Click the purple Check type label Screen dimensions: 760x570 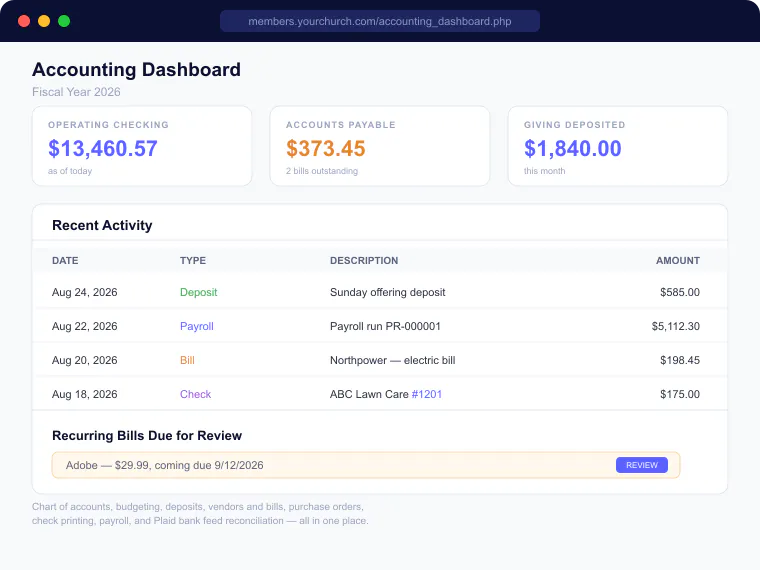195,394
